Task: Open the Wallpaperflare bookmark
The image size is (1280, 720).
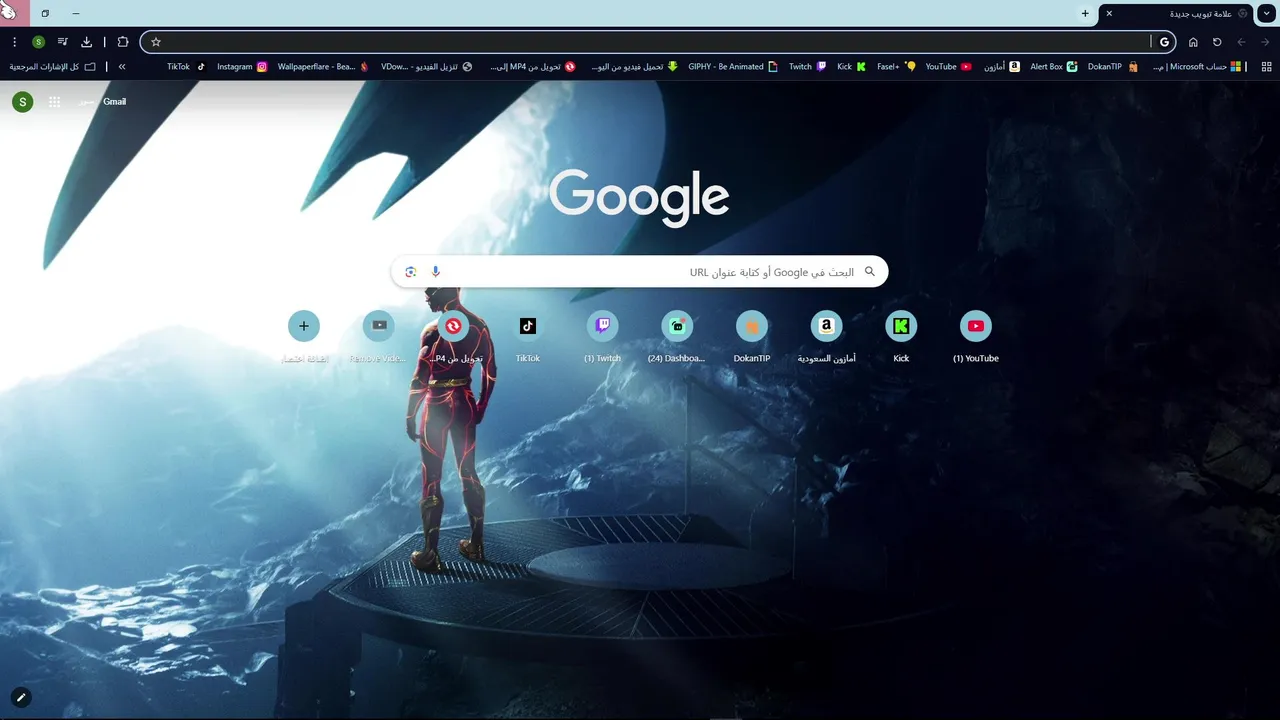Action: pos(323,67)
